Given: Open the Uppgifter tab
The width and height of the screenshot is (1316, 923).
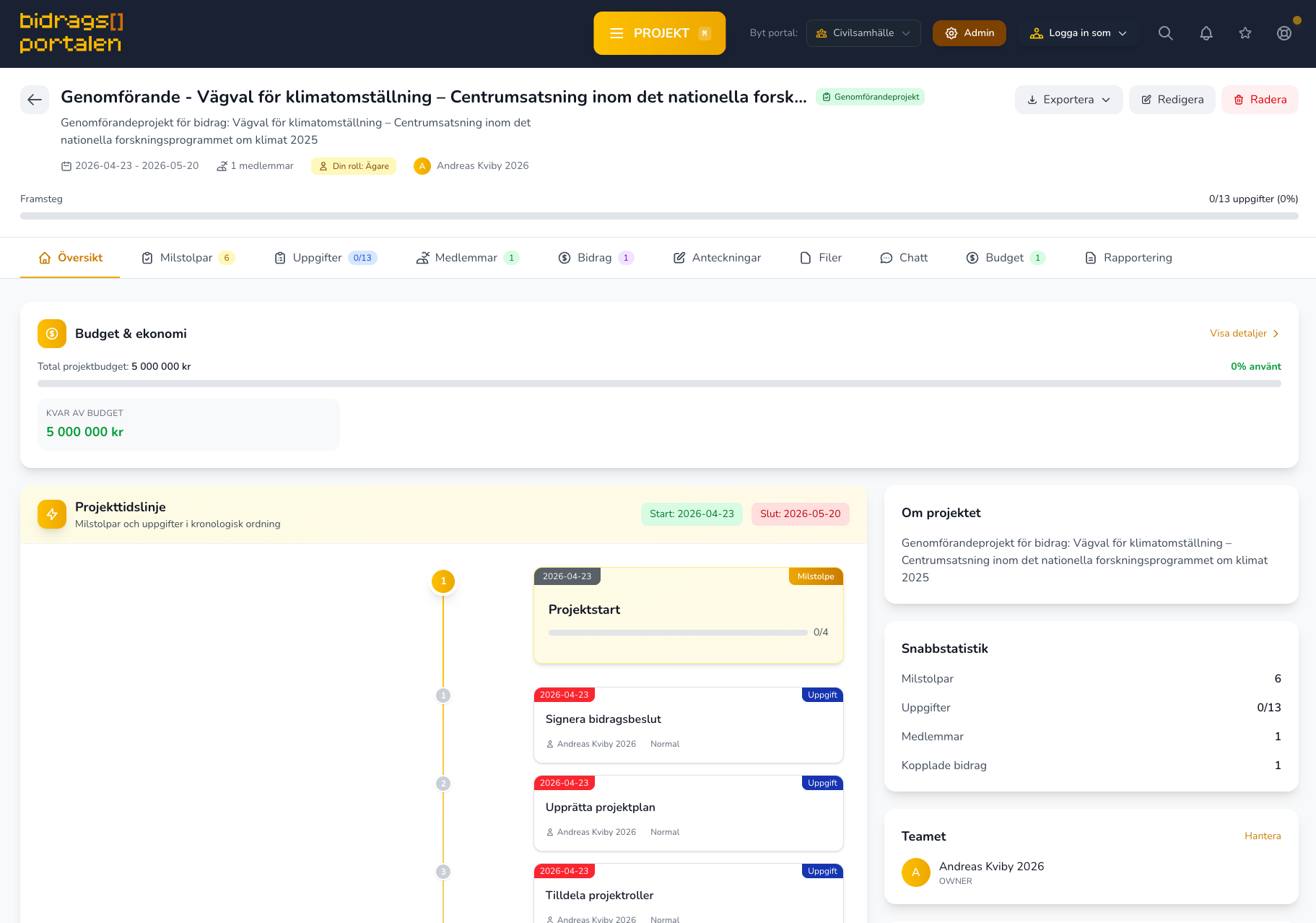Looking at the screenshot, I should (x=326, y=258).
